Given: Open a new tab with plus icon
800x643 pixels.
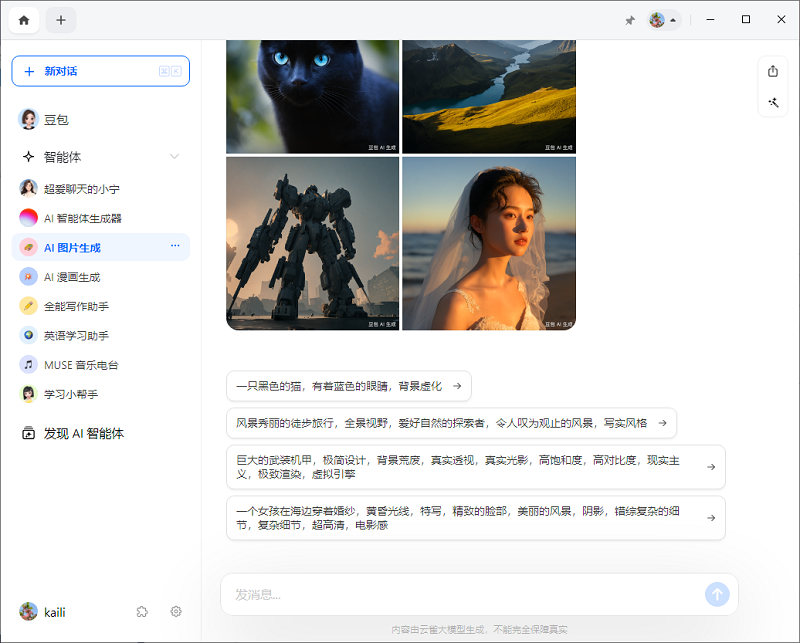Looking at the screenshot, I should click(x=61, y=20).
